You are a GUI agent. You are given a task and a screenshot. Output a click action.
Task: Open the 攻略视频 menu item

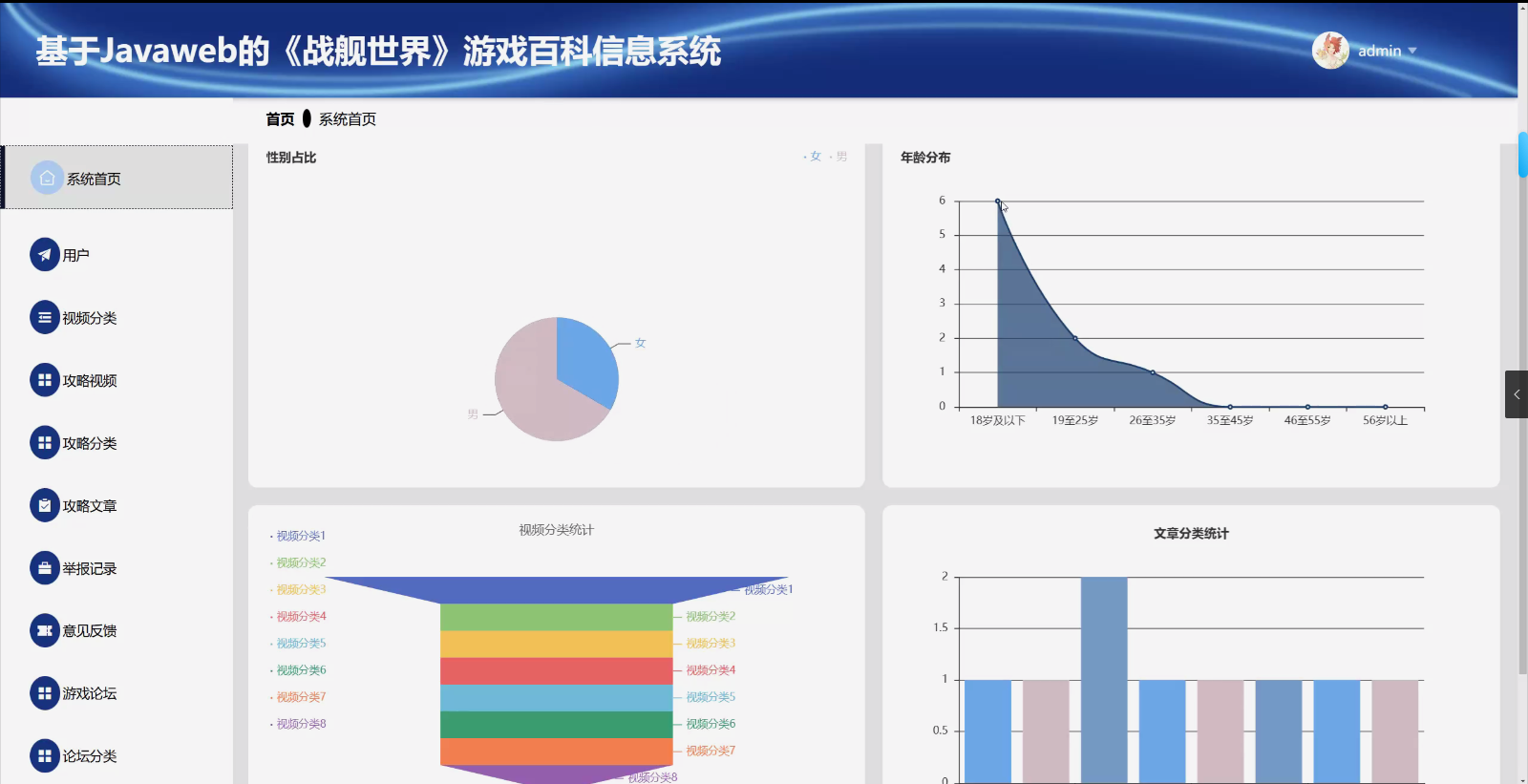coord(117,380)
